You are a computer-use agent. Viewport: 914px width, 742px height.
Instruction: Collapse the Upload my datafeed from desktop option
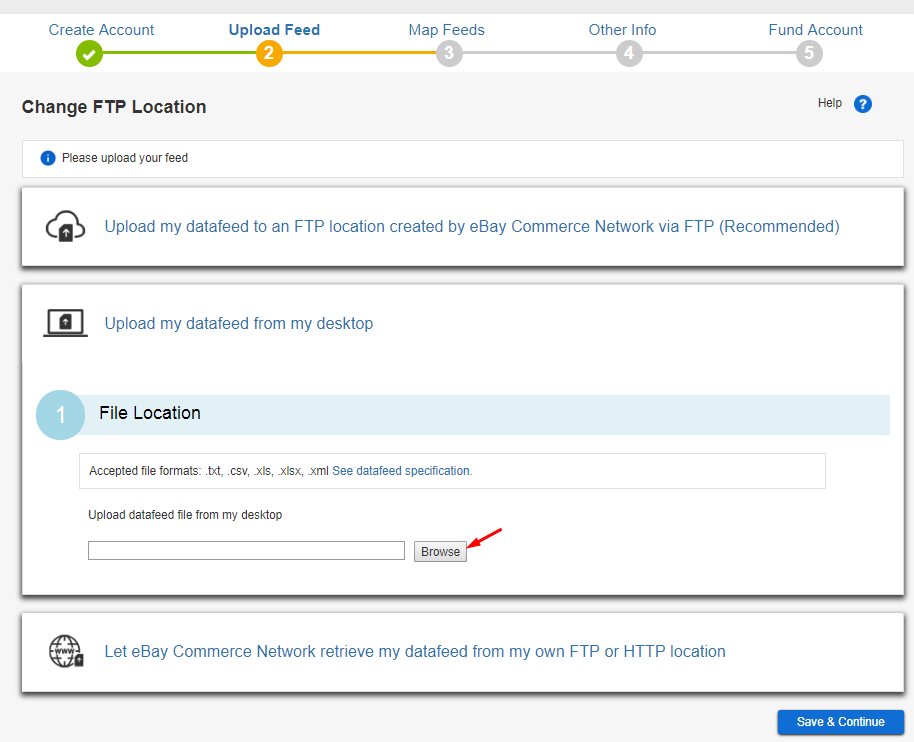[x=238, y=323]
